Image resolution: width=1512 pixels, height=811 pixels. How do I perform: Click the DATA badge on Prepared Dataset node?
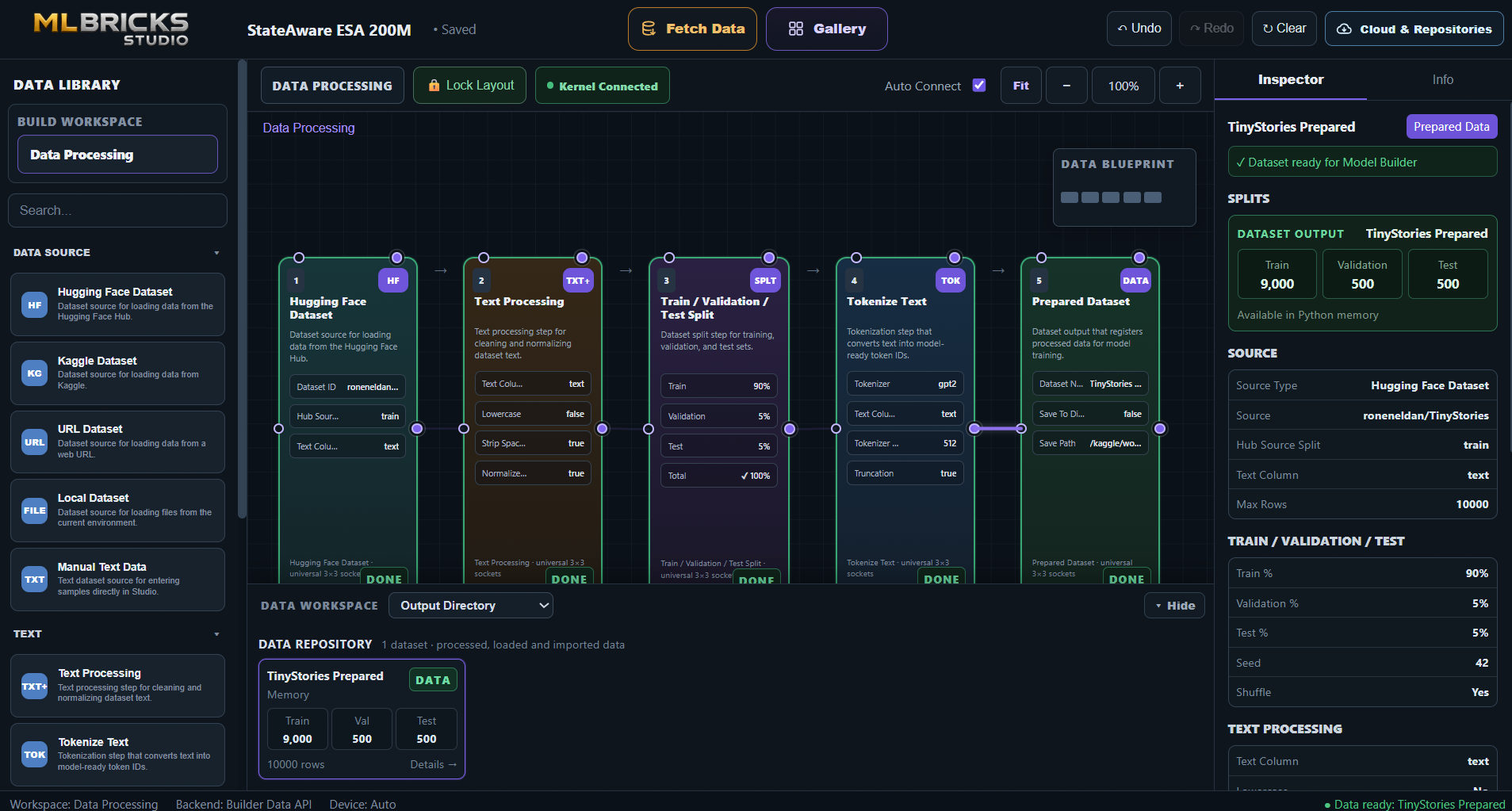tap(1135, 281)
